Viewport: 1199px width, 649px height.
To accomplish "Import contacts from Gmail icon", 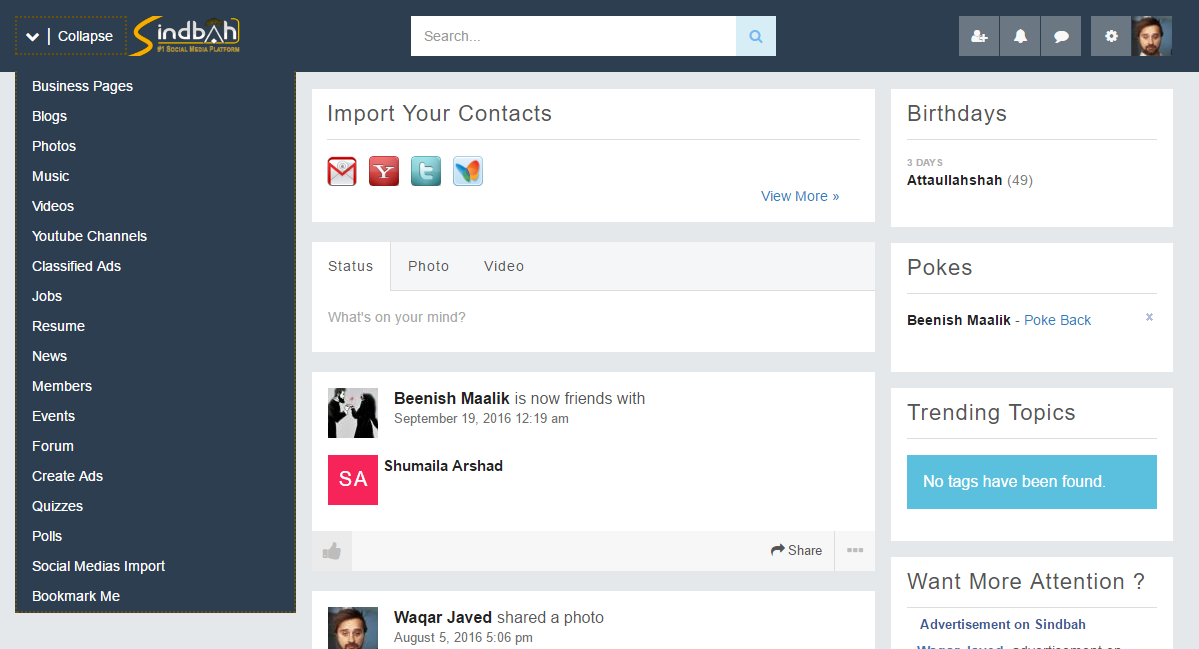I will 342,171.
